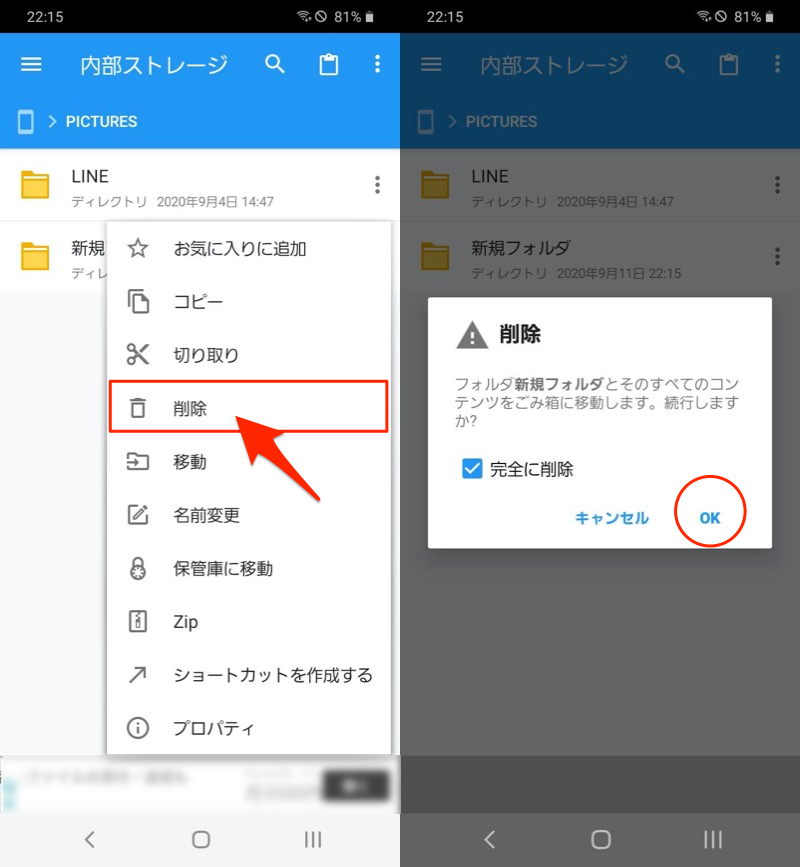Viewport: 800px width, 867px height.
Task: Choose 名前変更 from the context menu
Action: (x=206, y=516)
